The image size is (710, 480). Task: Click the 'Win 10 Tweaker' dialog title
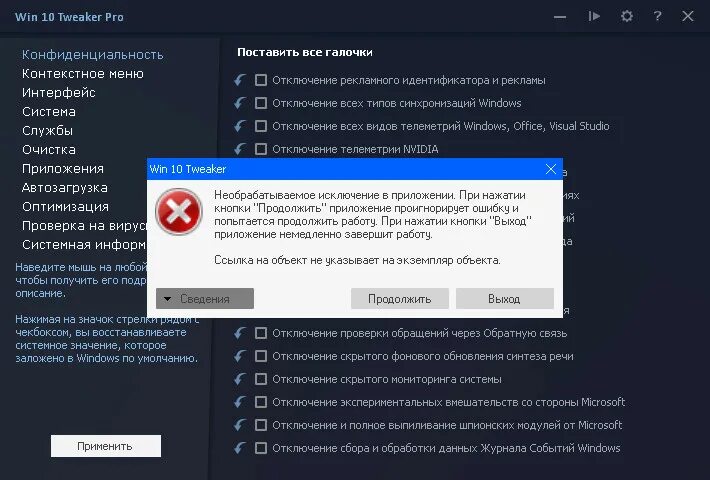[188, 169]
